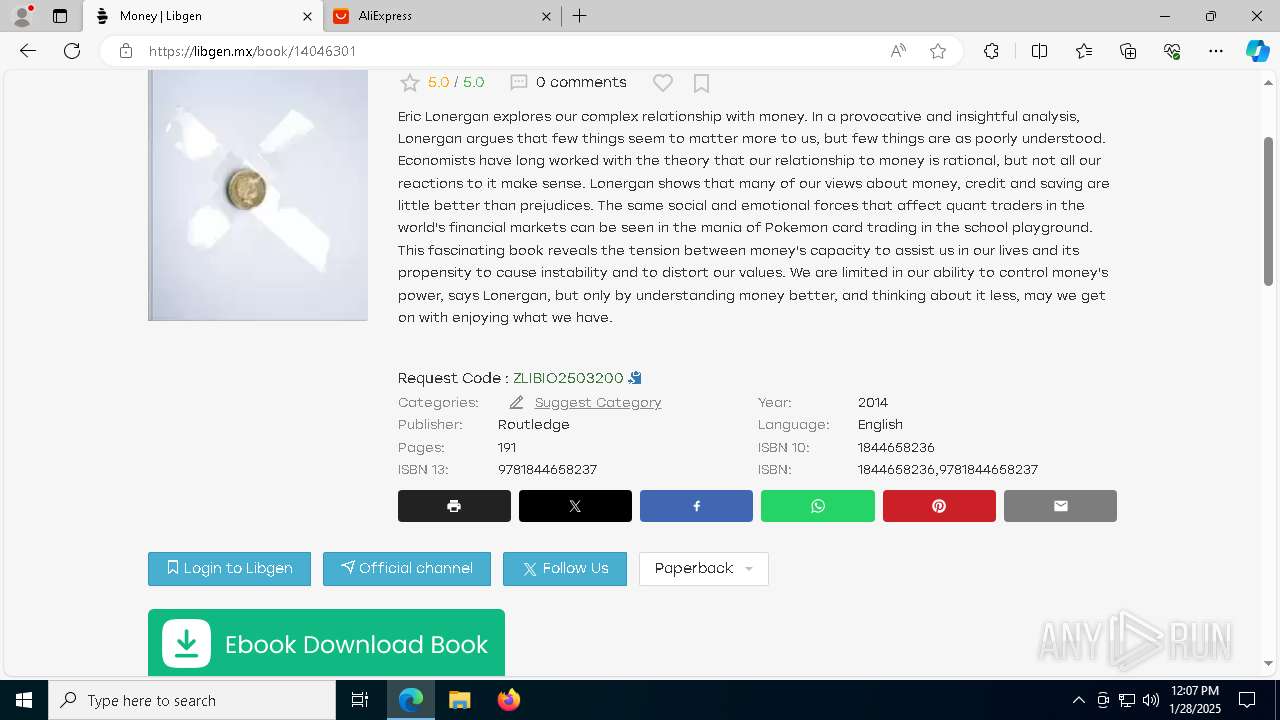
Task: Share the book by email
Action: click(1060, 506)
